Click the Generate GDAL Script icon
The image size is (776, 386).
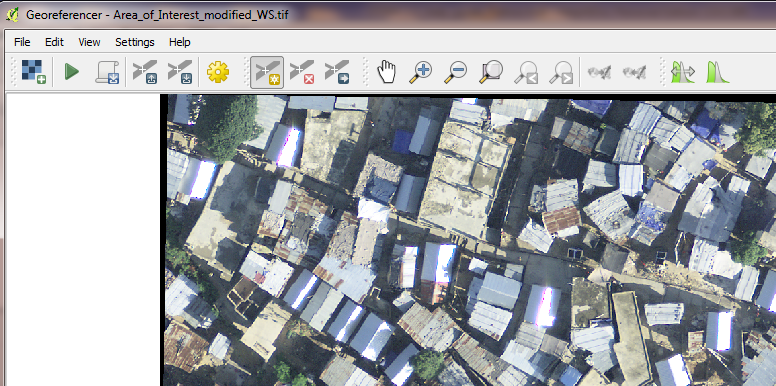tap(107, 72)
